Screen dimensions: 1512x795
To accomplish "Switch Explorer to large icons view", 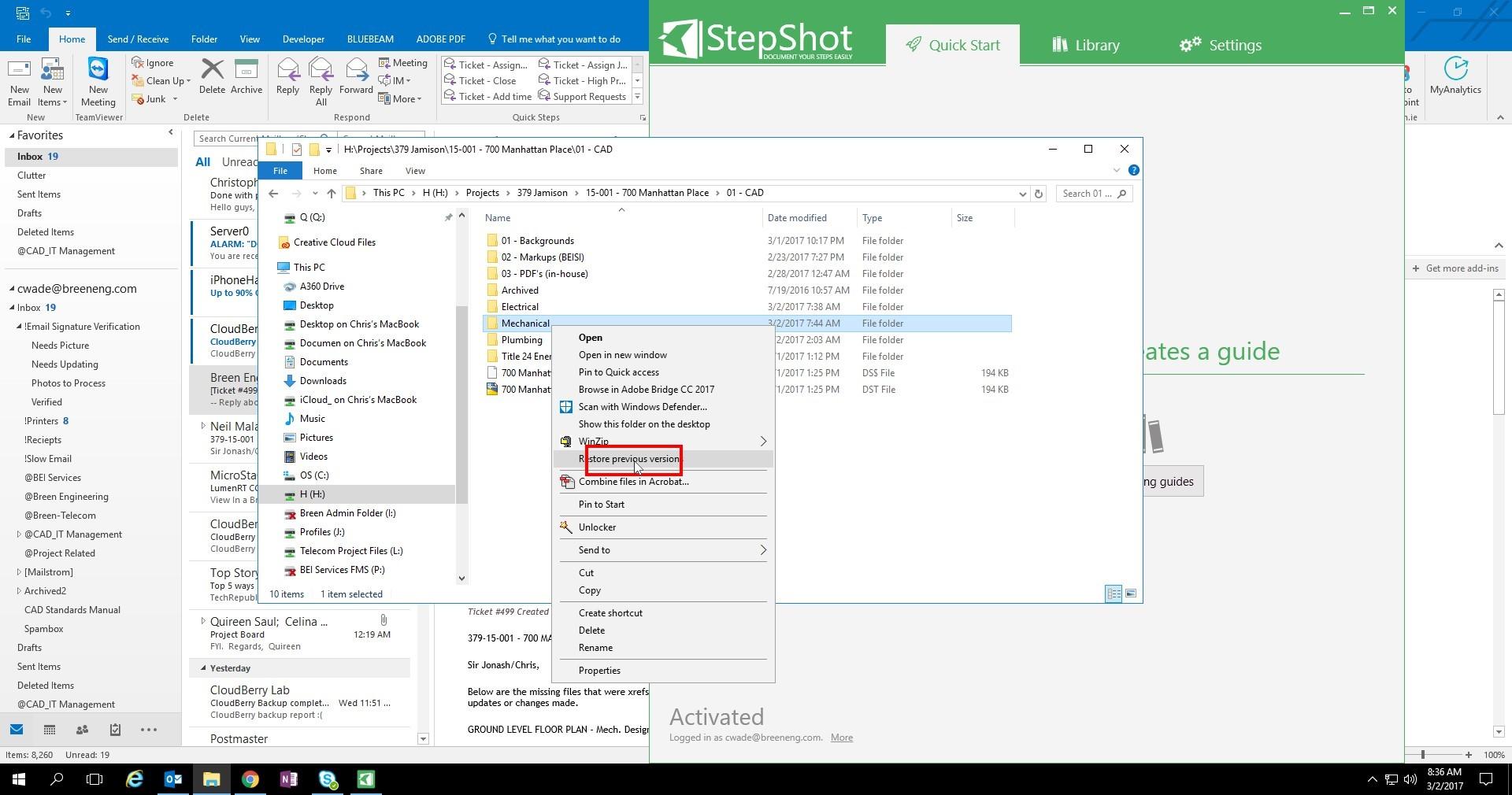I will coord(1131,593).
